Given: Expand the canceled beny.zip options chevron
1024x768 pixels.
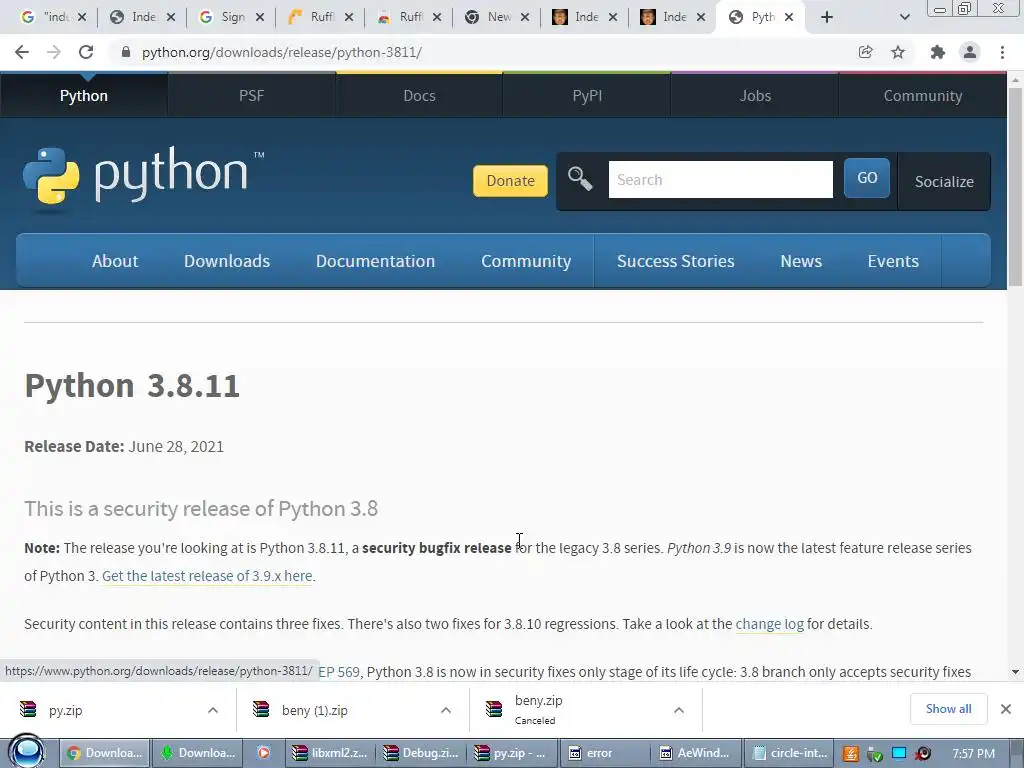Looking at the screenshot, I should pyautogui.click(x=679, y=710).
